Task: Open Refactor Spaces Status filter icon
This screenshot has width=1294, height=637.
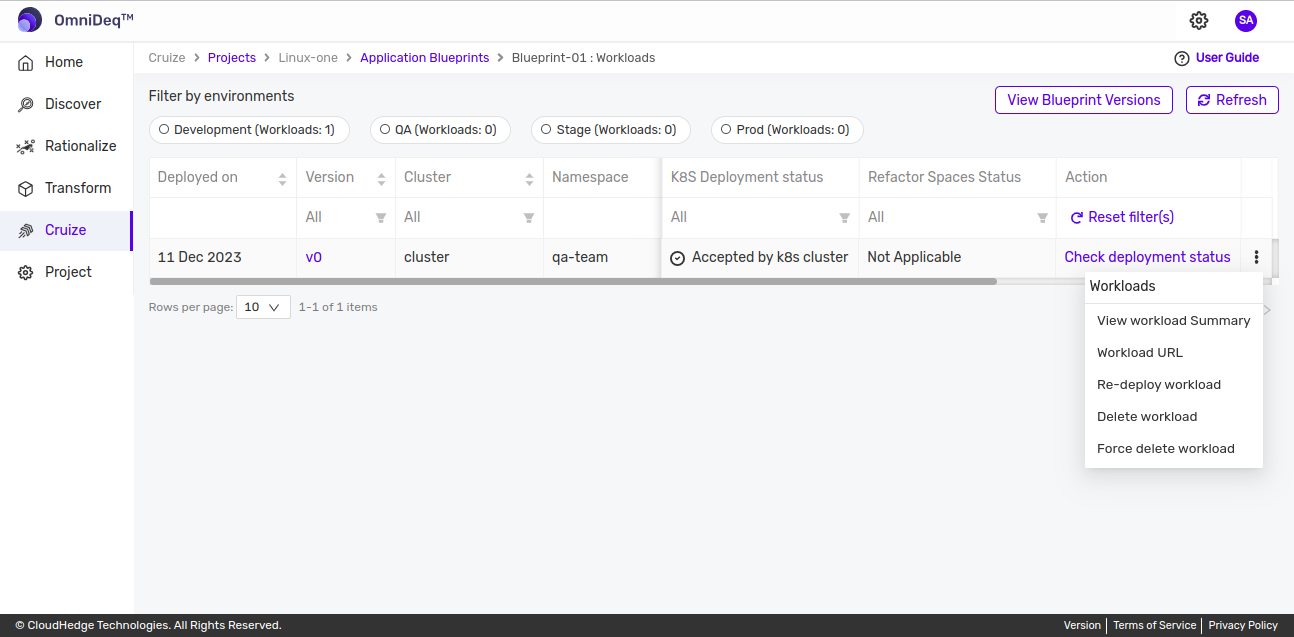Action: 1043,218
